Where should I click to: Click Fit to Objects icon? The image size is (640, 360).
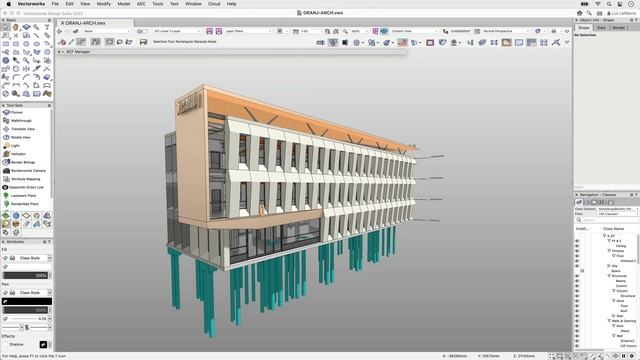coord(336,31)
